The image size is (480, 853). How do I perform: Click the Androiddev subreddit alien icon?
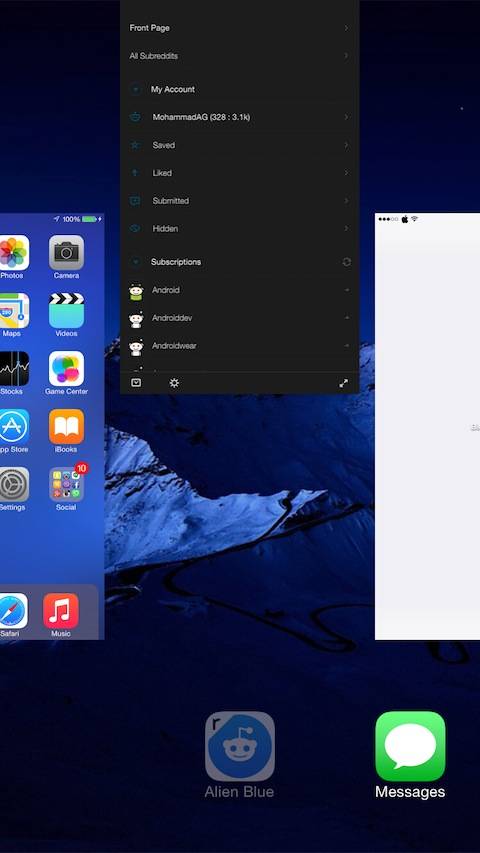136,319
